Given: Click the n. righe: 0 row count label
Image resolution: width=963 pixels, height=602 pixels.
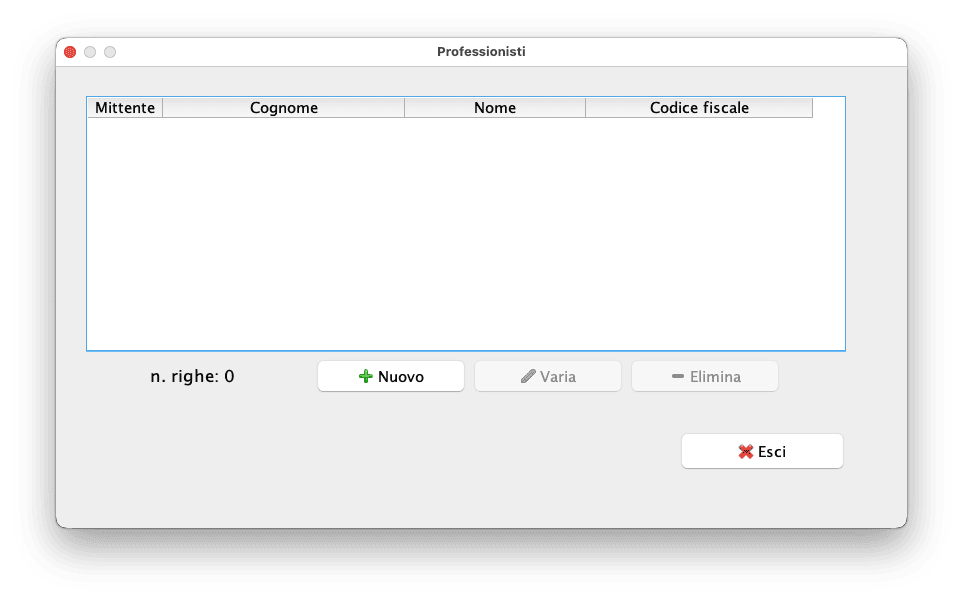Looking at the screenshot, I should tap(192, 376).
